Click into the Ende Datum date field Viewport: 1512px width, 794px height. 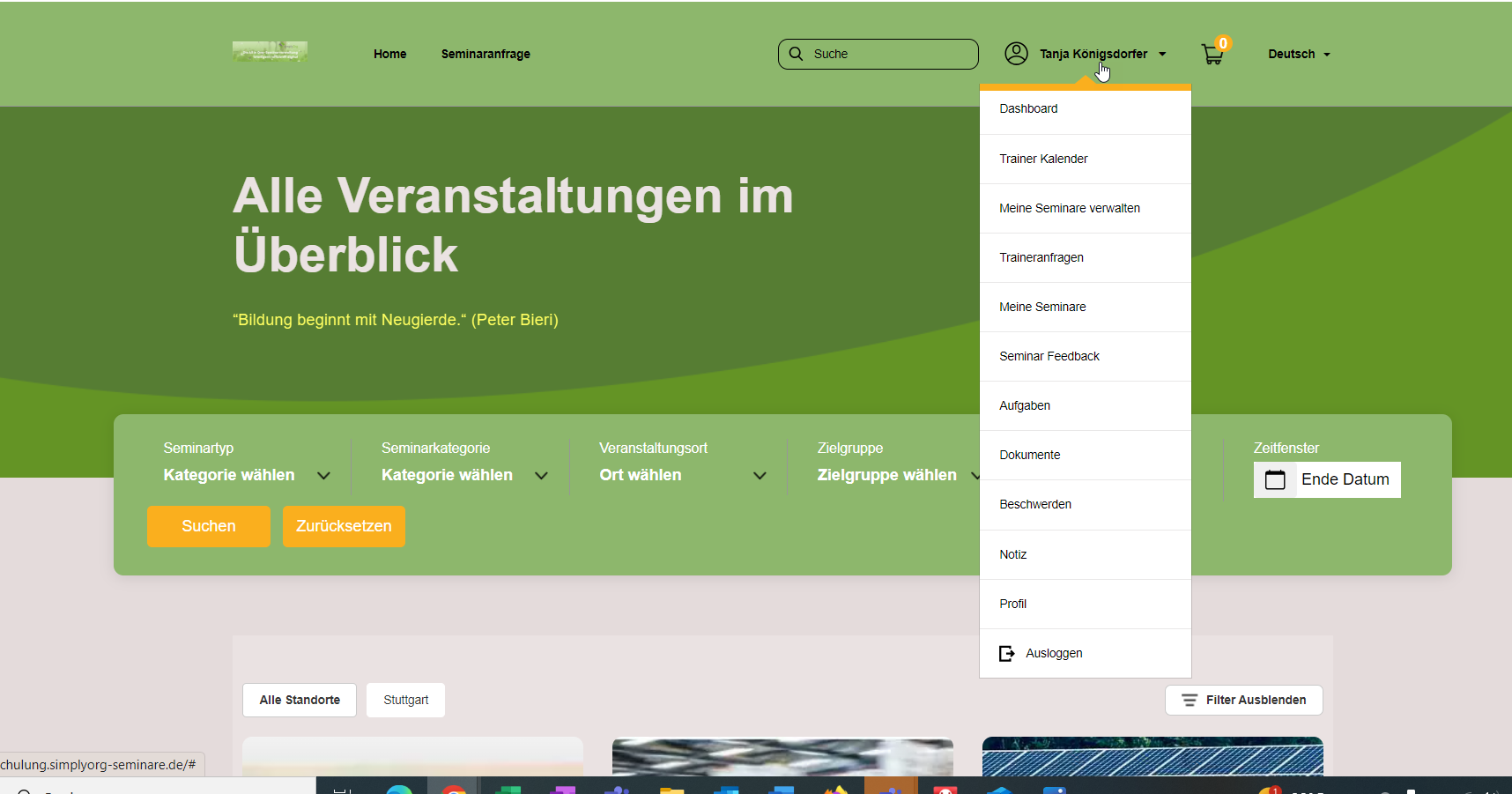pos(1345,479)
